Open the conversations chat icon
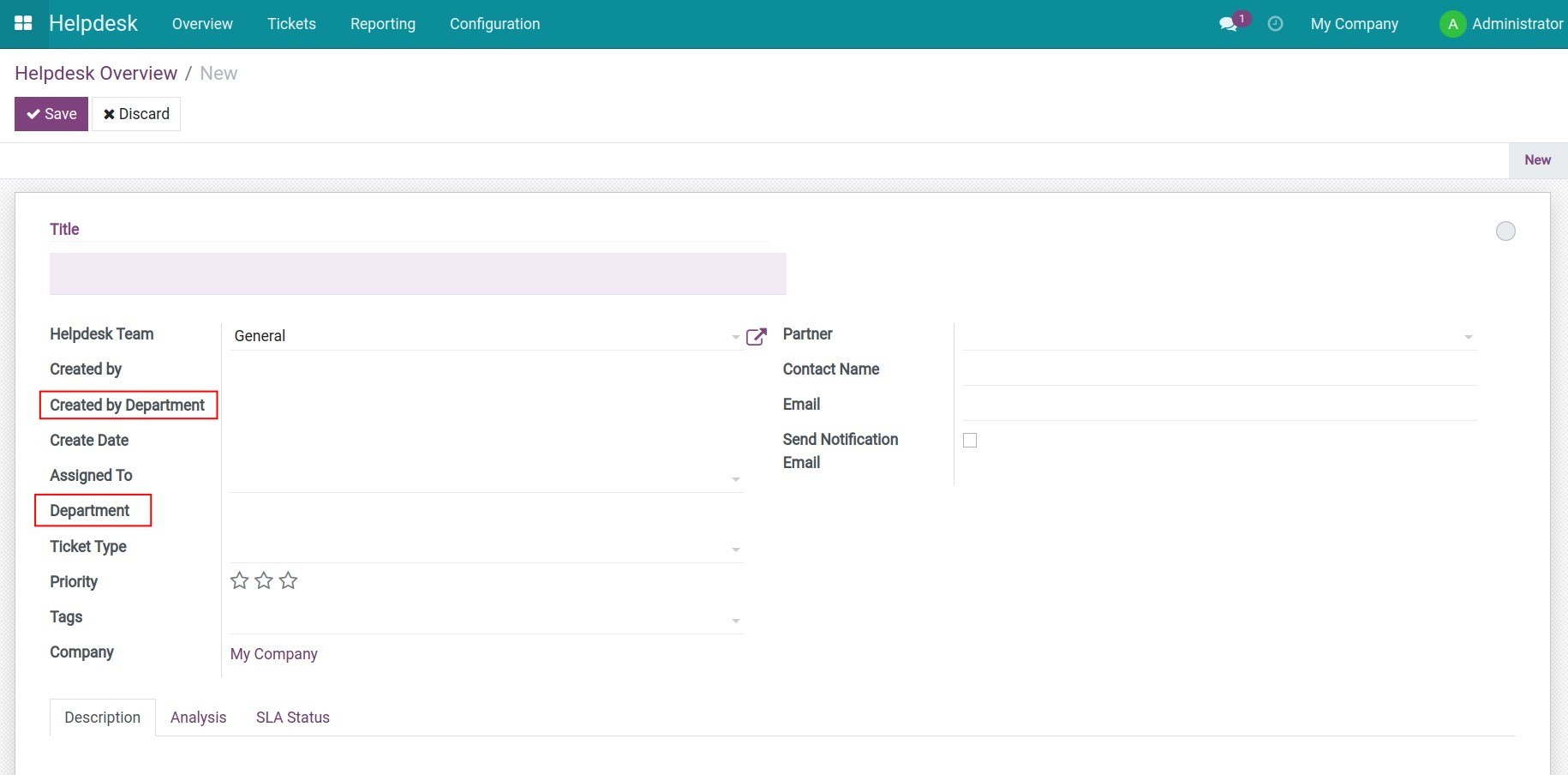Viewport: 1568px width, 775px height. pos(1228,24)
